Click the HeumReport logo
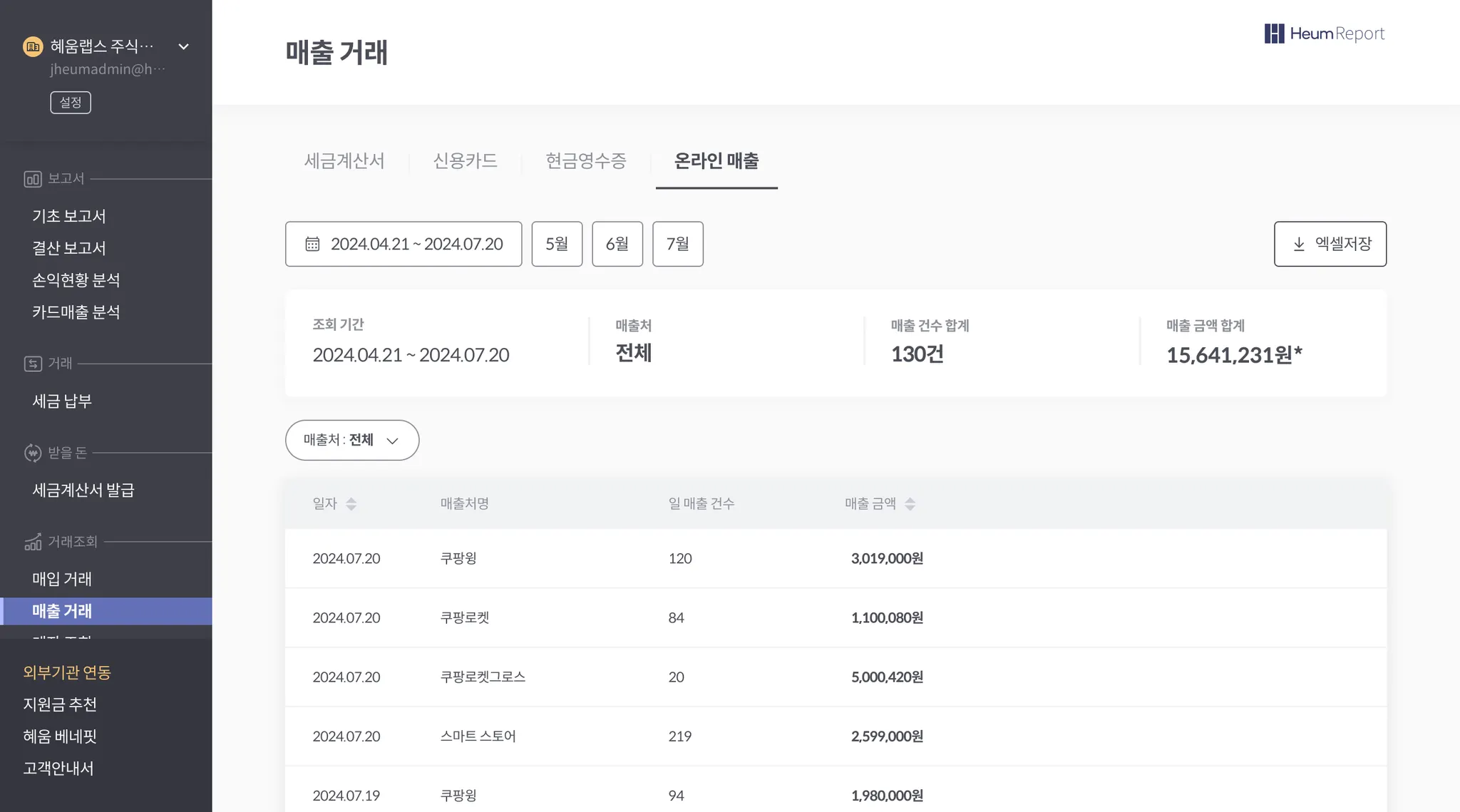Image resolution: width=1460 pixels, height=812 pixels. pos(1324,34)
